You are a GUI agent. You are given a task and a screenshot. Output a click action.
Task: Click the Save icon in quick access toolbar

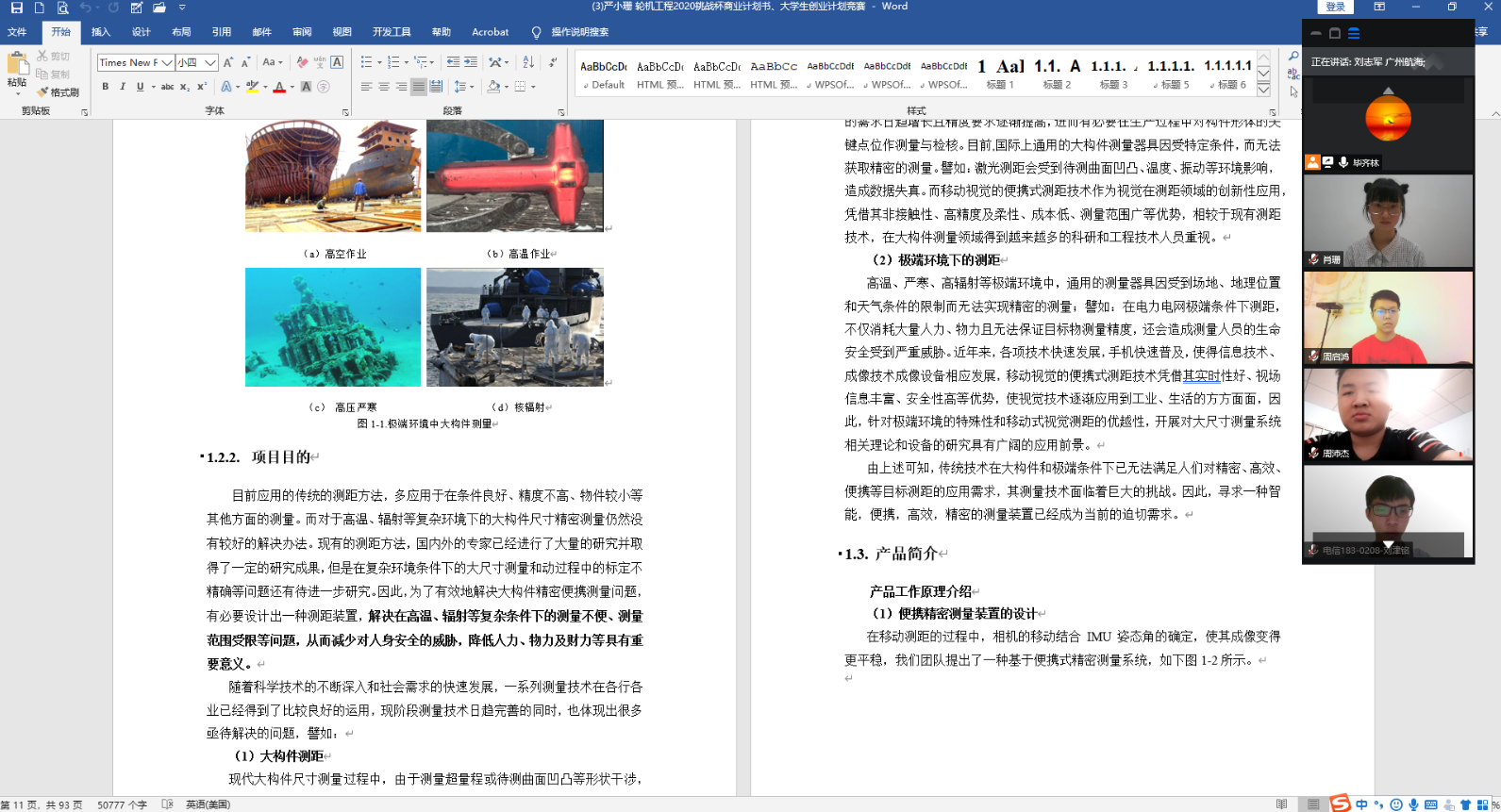tap(16, 8)
